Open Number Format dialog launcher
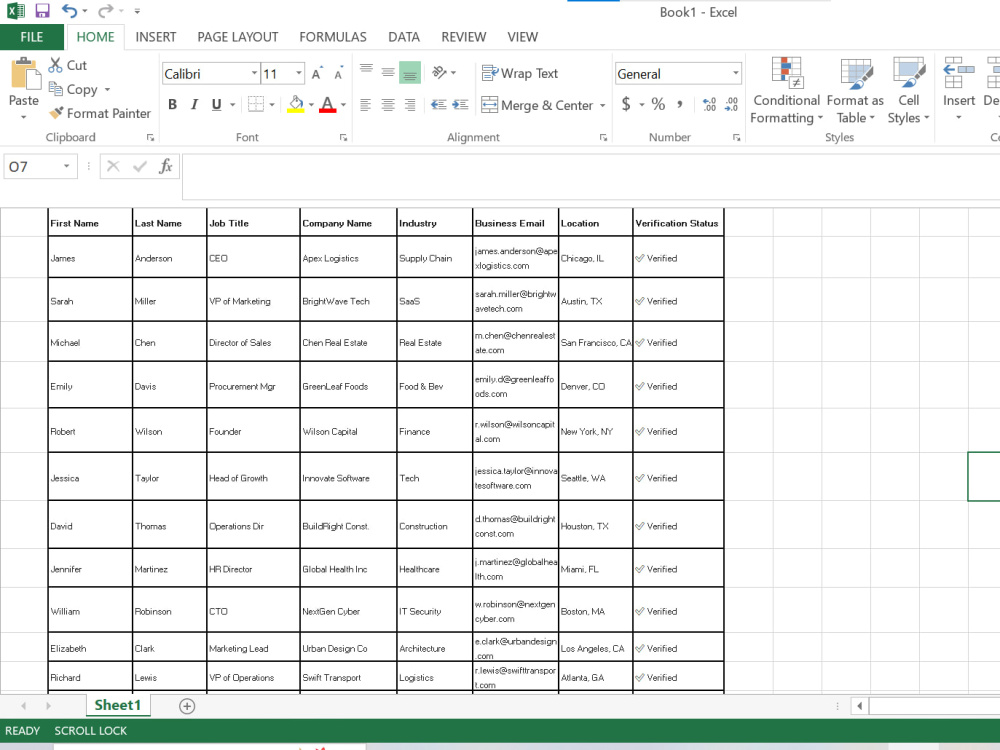Image resolution: width=1000 pixels, height=750 pixels. tap(736, 137)
